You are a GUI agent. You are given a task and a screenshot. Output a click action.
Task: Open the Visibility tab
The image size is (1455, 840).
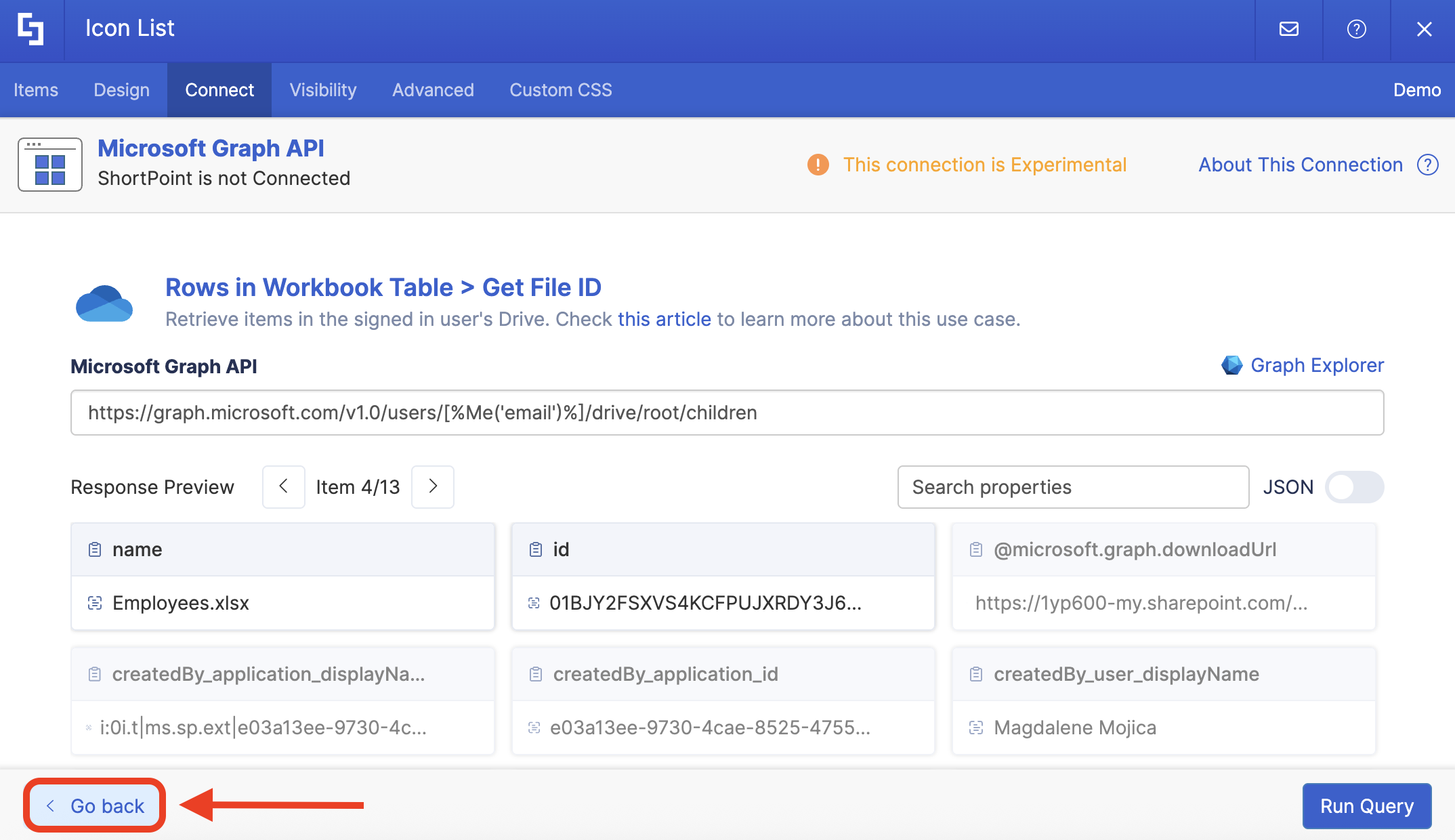pyautogui.click(x=322, y=90)
